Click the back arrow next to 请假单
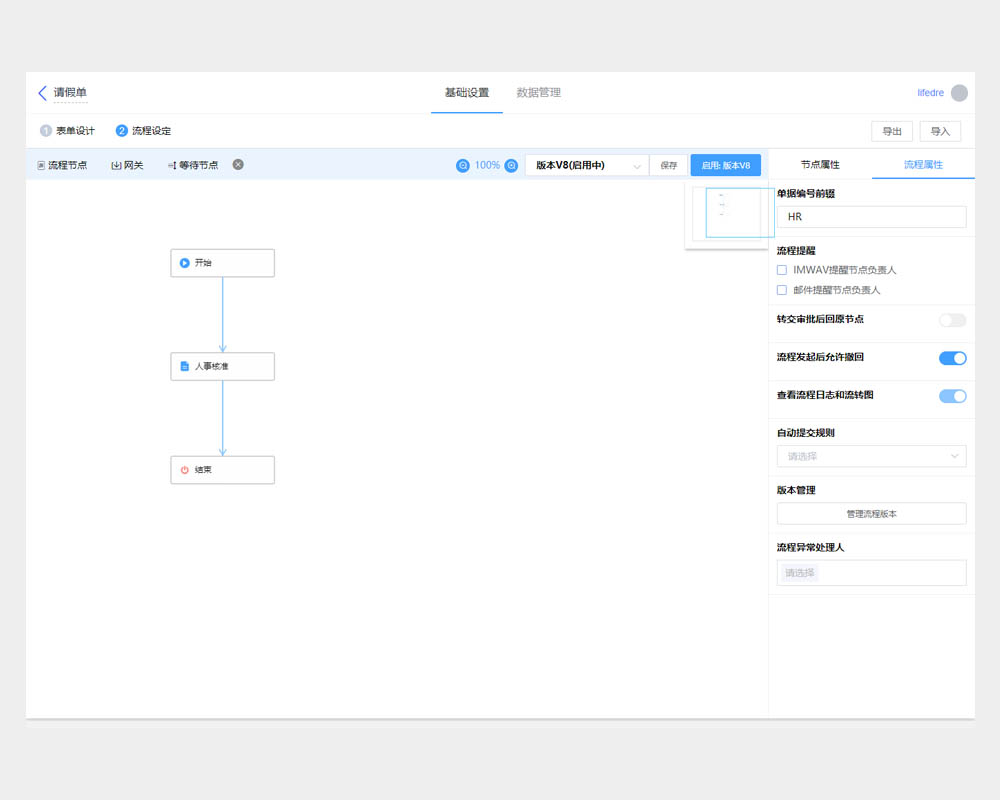Screen dimensions: 1000x800 [x=42, y=93]
